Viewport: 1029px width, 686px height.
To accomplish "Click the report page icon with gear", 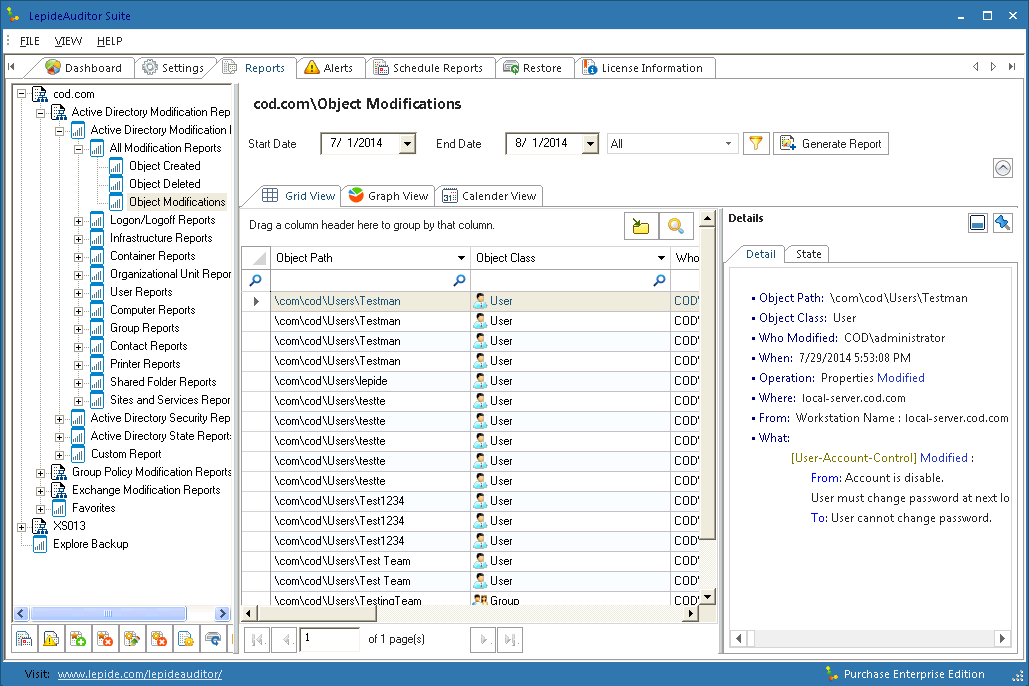I will 186,639.
